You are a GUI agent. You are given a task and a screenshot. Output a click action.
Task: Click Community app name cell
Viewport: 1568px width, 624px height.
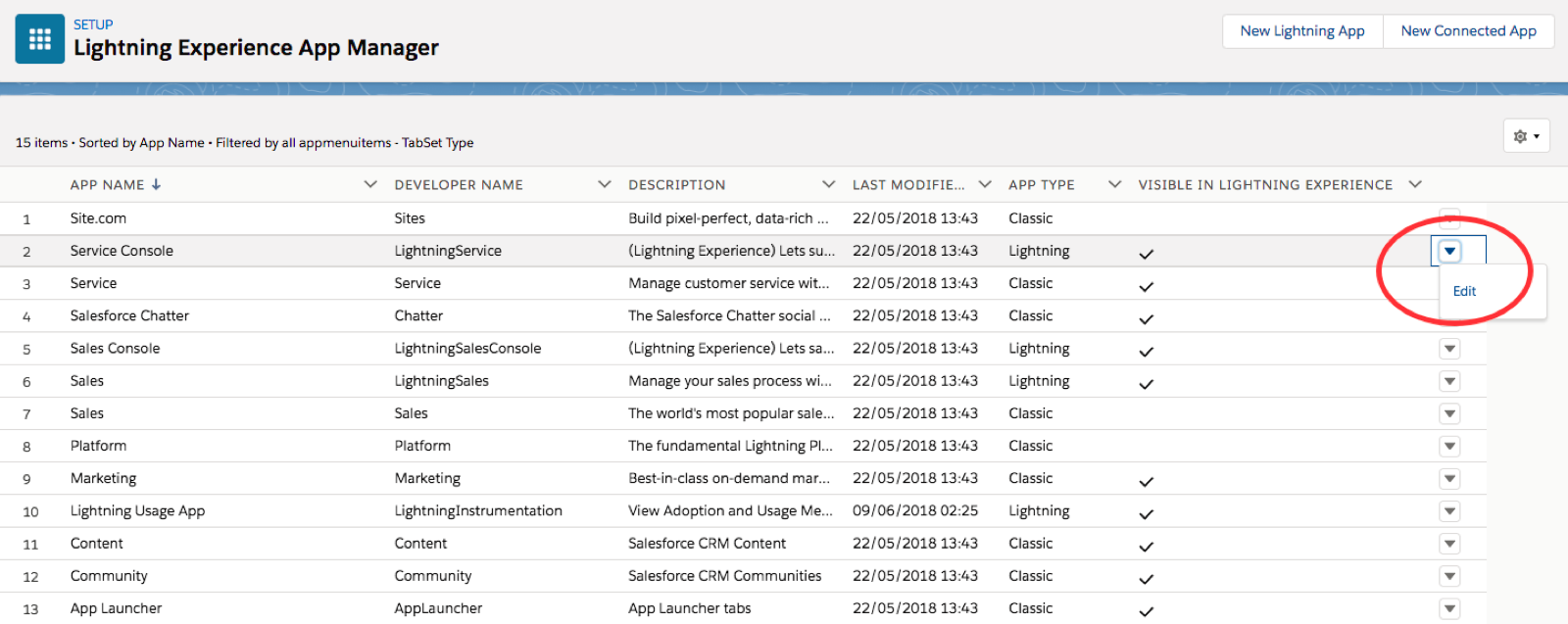(x=109, y=576)
